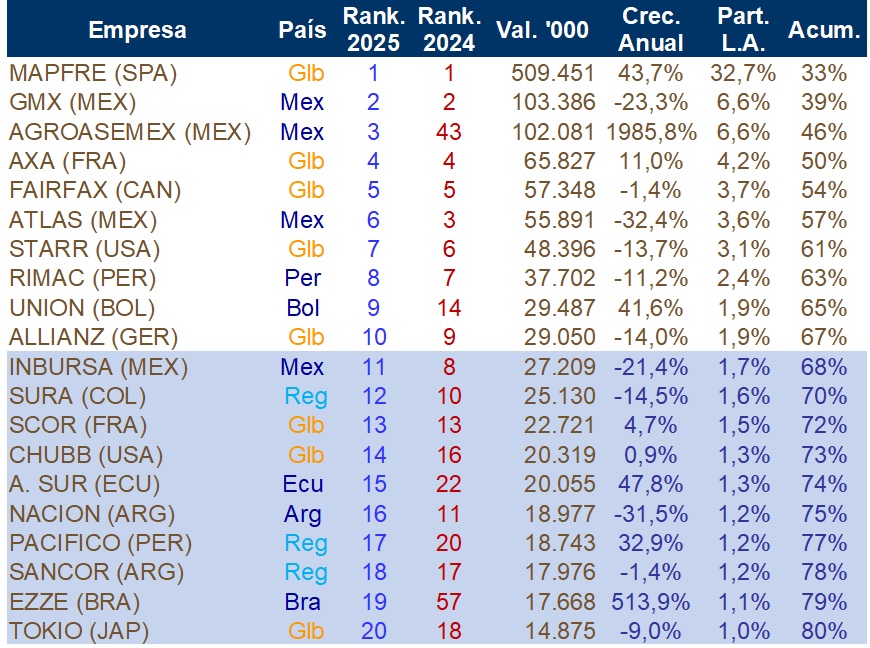Click the Ecu country code cell
This screenshot has width=870, height=648.
[x=303, y=484]
